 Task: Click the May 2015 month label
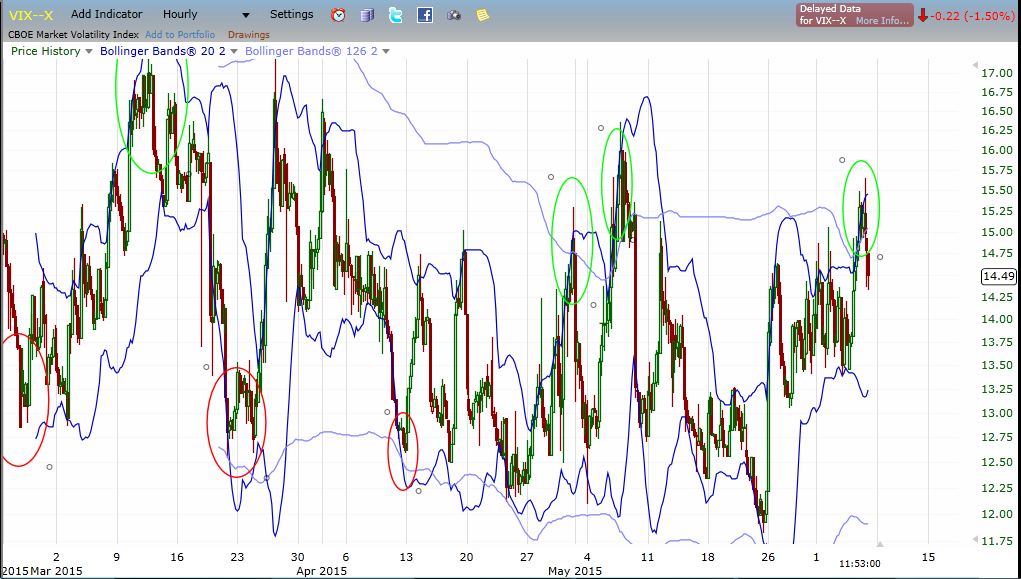[574, 571]
